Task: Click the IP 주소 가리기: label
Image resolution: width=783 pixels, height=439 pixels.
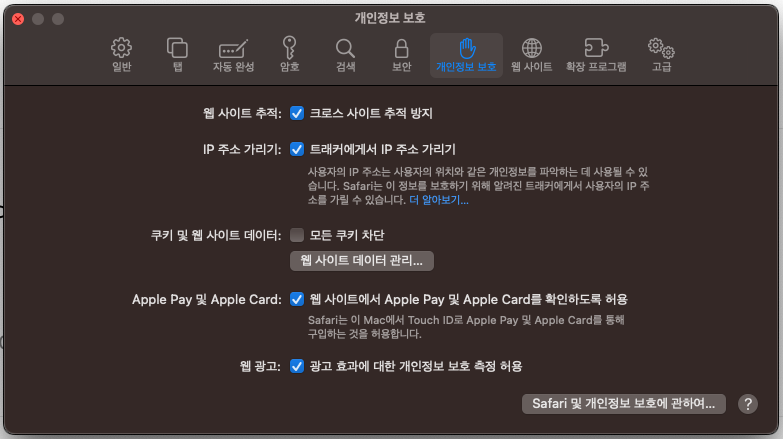Action: pos(242,149)
